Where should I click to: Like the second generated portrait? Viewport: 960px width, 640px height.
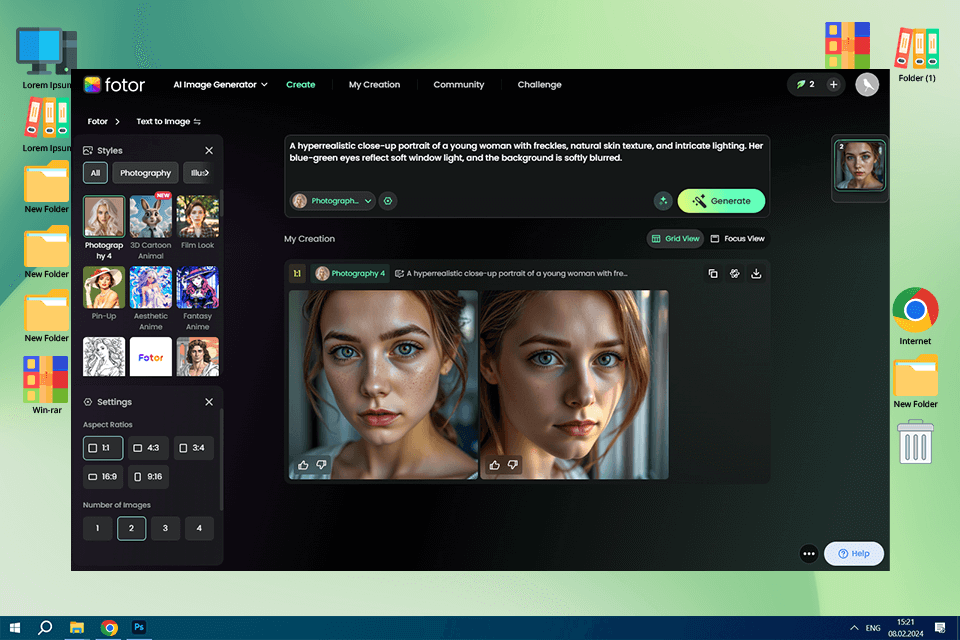click(x=495, y=465)
